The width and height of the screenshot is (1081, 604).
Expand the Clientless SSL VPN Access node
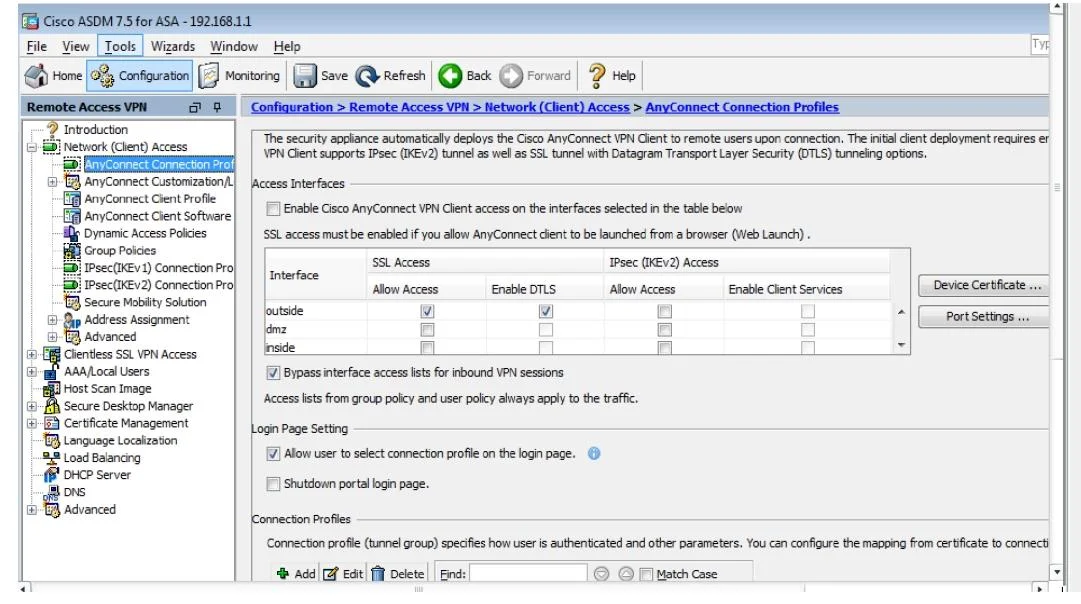coord(32,354)
